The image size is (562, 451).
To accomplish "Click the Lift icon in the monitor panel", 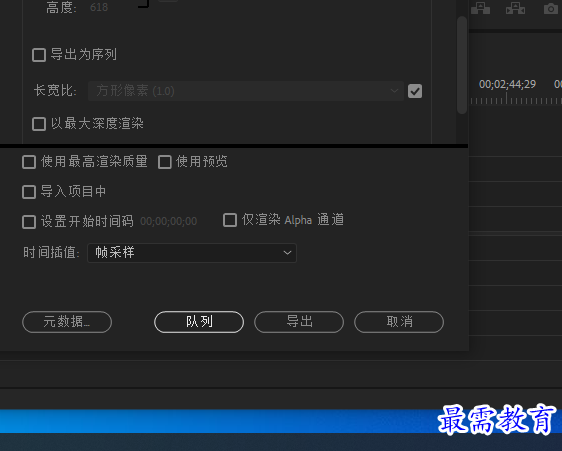I will point(480,8).
